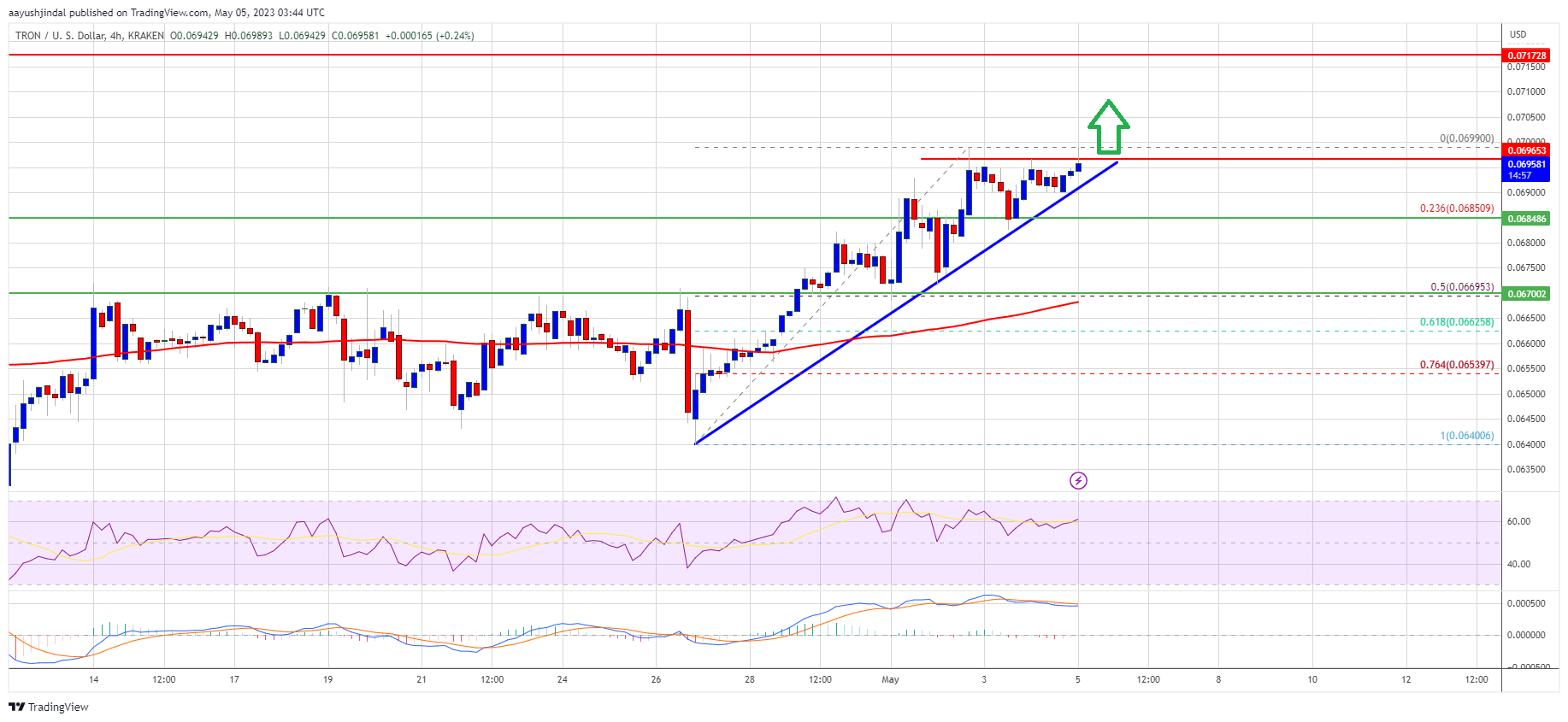Select the green 0.067002 price label
The height and width of the screenshot is (722, 1568).
(1526, 294)
